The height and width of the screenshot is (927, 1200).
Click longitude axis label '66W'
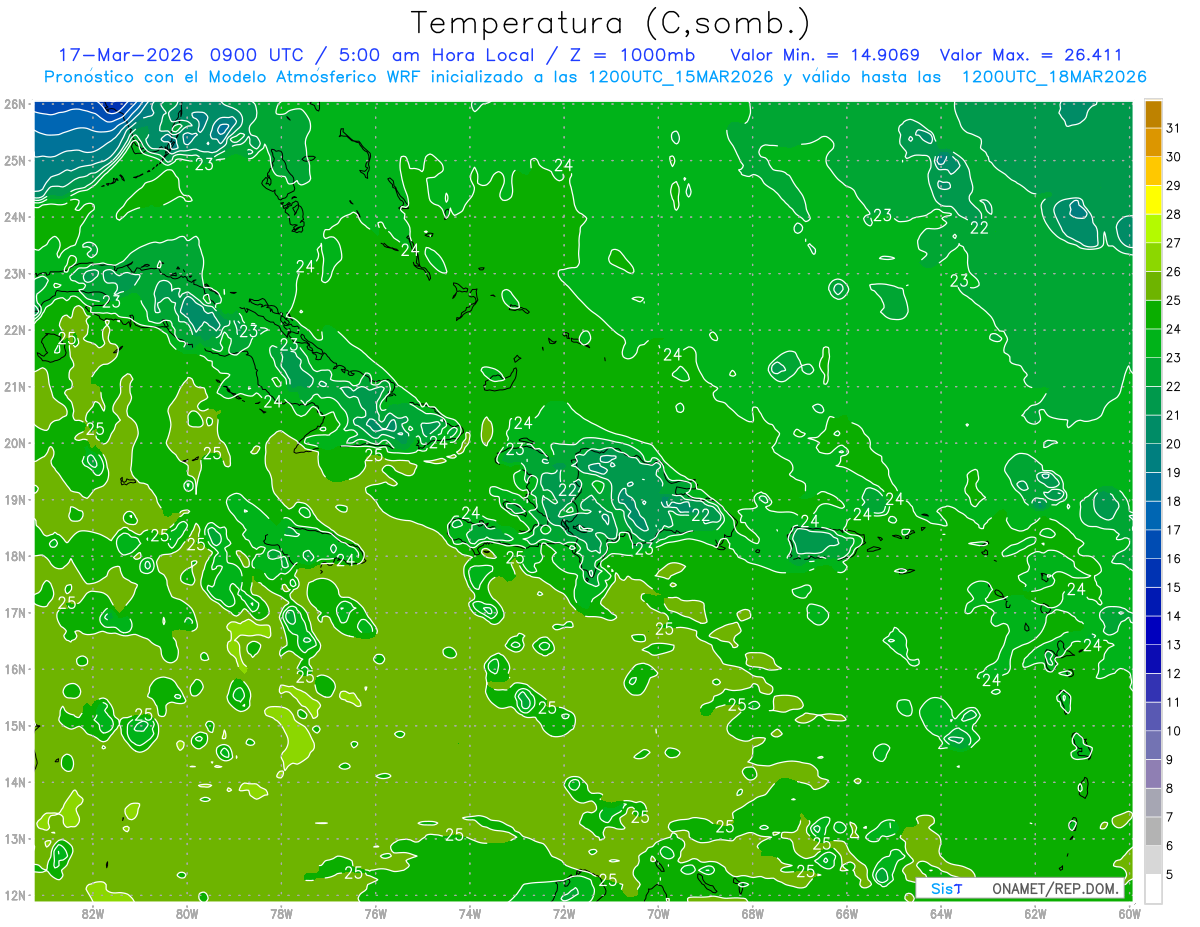tap(847, 913)
